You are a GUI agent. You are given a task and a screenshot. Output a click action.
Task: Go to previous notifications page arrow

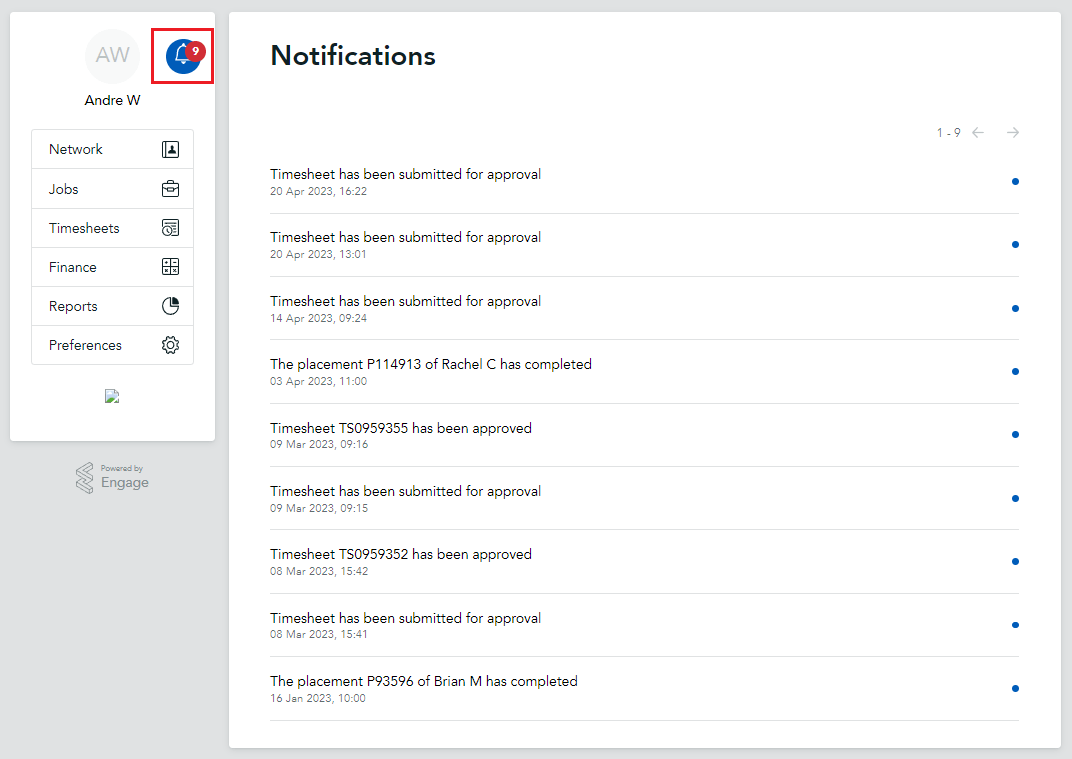pos(978,133)
